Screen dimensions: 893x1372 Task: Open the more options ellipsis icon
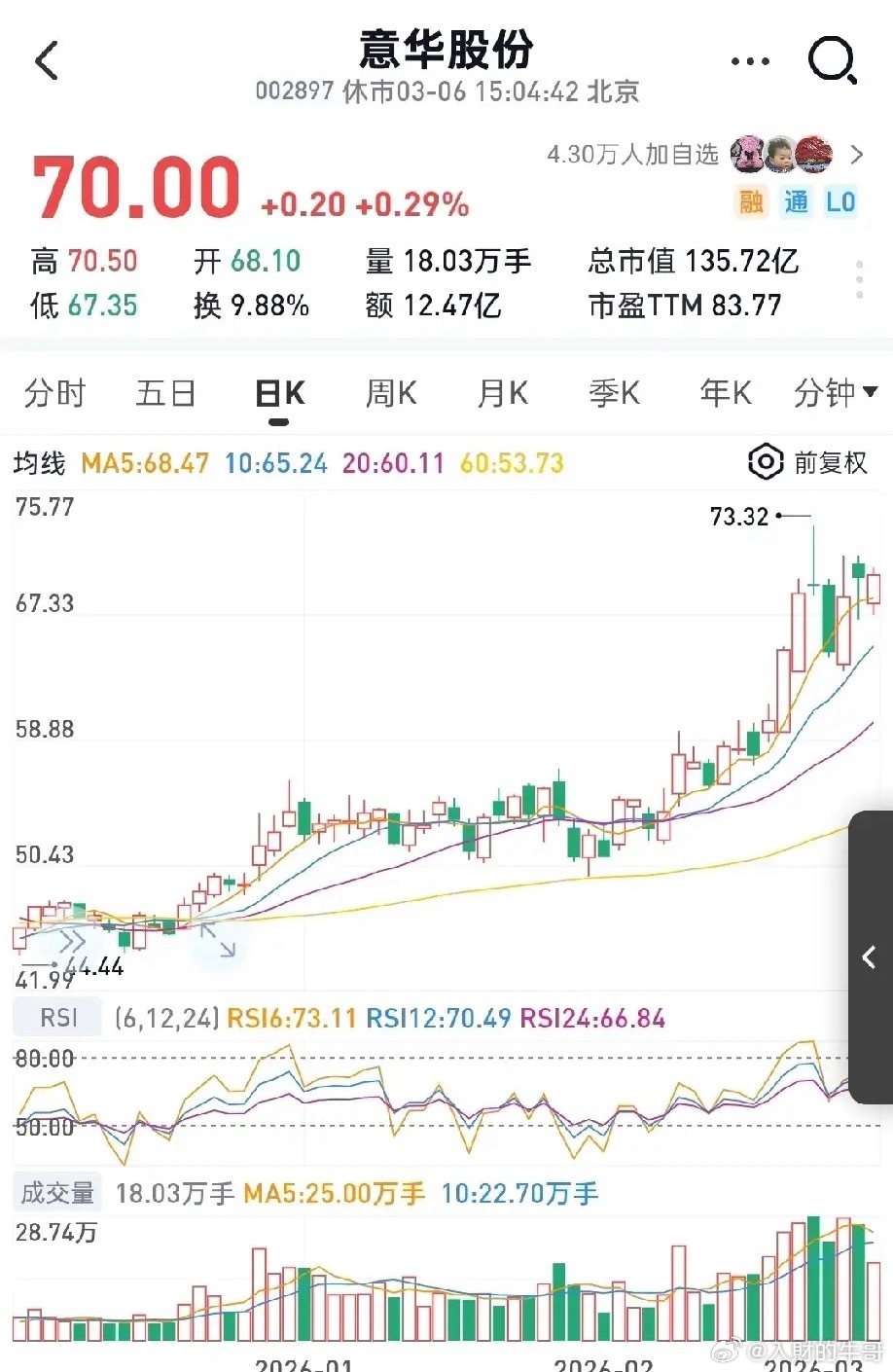pyautogui.click(x=748, y=60)
